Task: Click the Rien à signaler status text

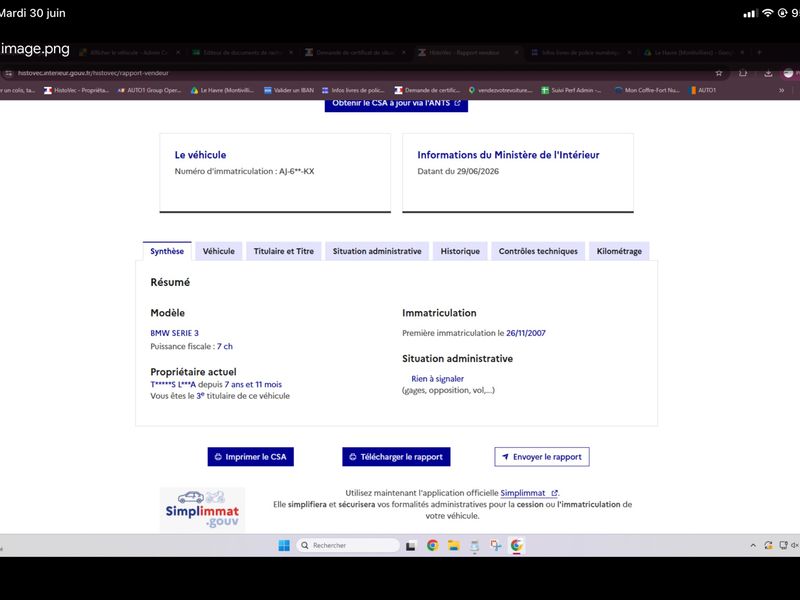Action: 437,379
